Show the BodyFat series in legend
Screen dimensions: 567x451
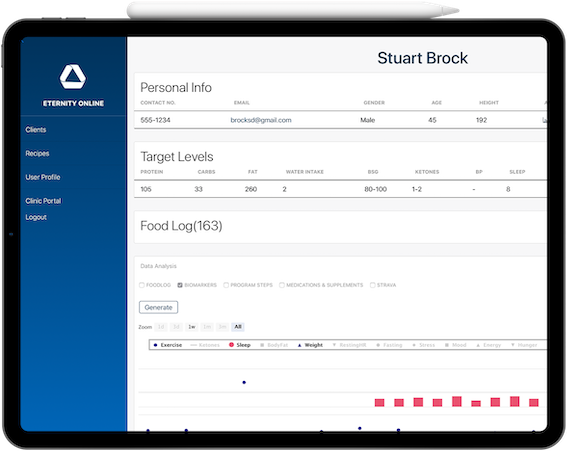coord(274,345)
